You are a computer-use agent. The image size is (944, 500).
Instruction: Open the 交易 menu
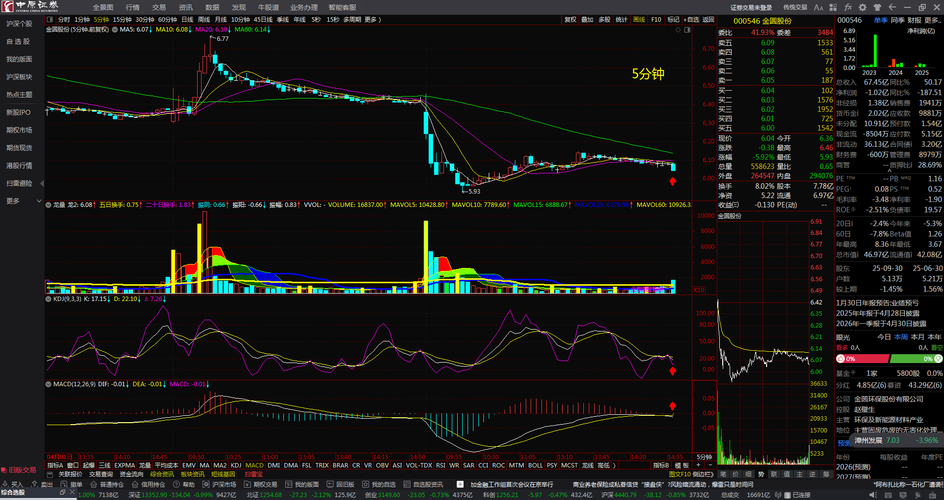click(159, 7)
